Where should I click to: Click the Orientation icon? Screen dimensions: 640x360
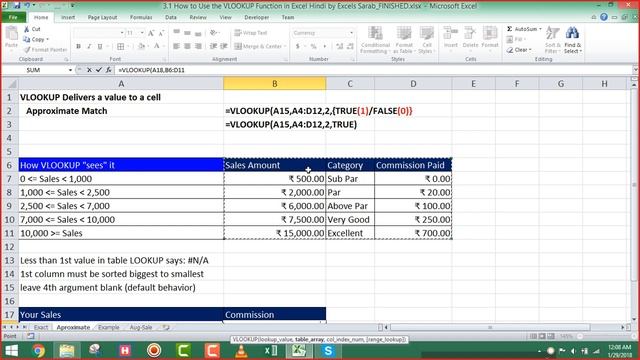pos(213,33)
